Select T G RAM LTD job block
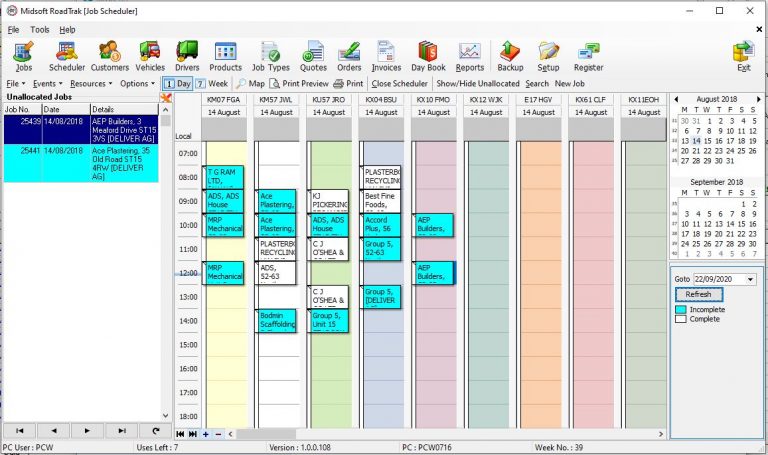 pyautogui.click(x=223, y=177)
